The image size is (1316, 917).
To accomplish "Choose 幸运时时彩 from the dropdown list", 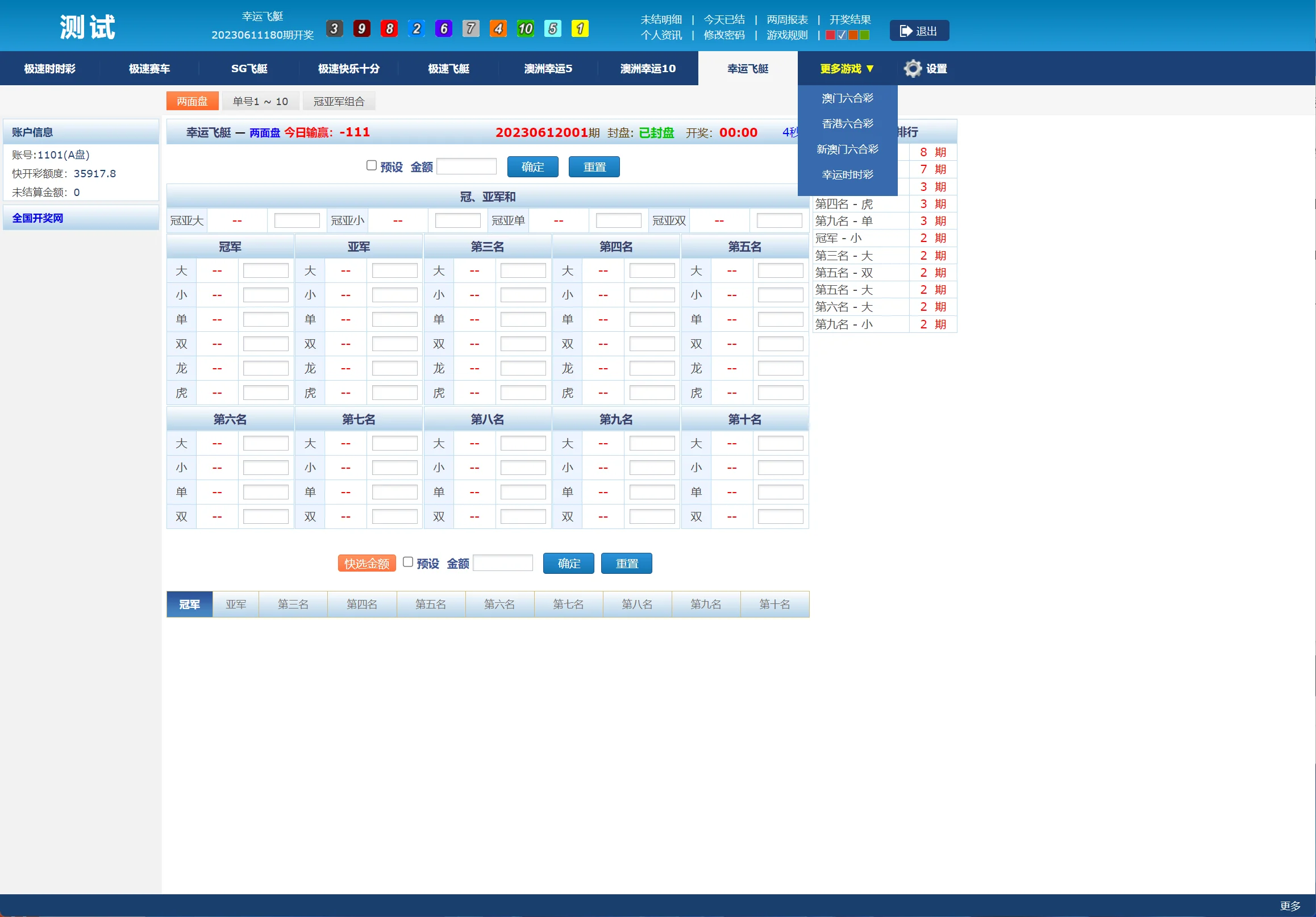I will [847, 175].
